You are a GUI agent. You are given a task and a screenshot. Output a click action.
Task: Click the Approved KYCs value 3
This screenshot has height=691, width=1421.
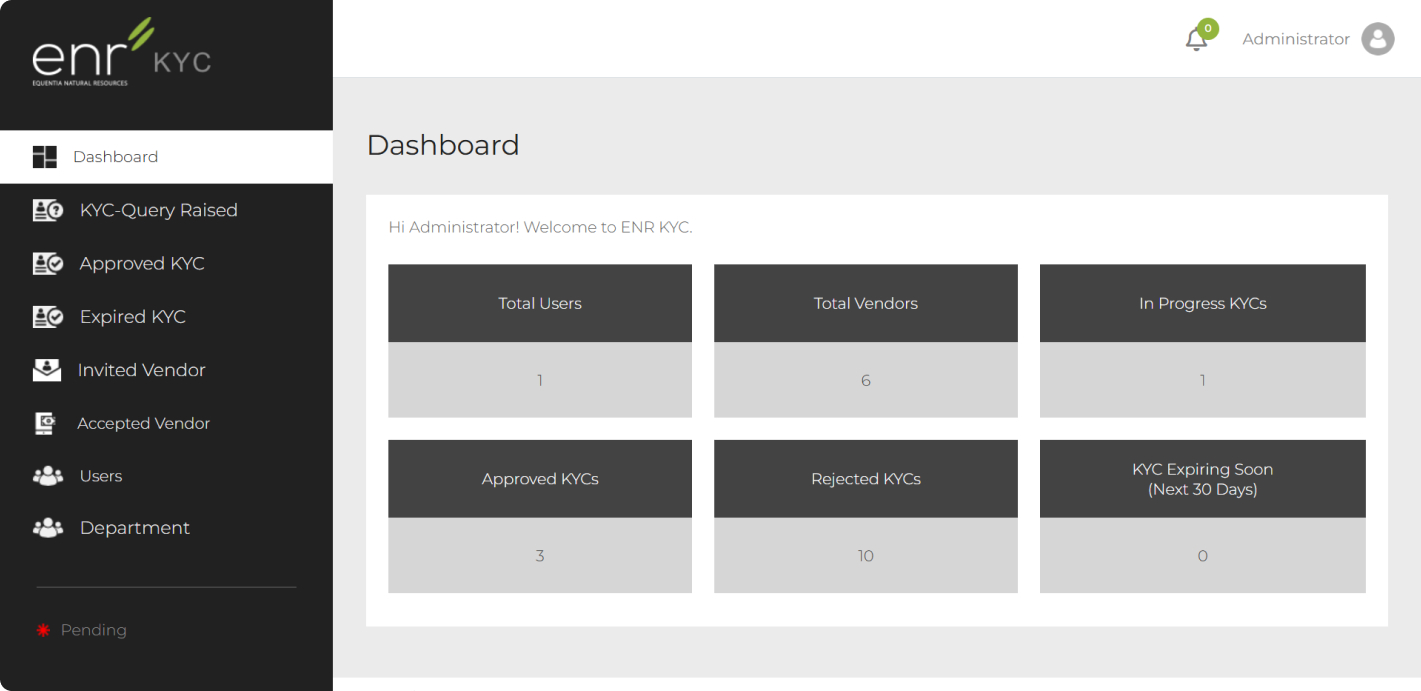point(540,556)
